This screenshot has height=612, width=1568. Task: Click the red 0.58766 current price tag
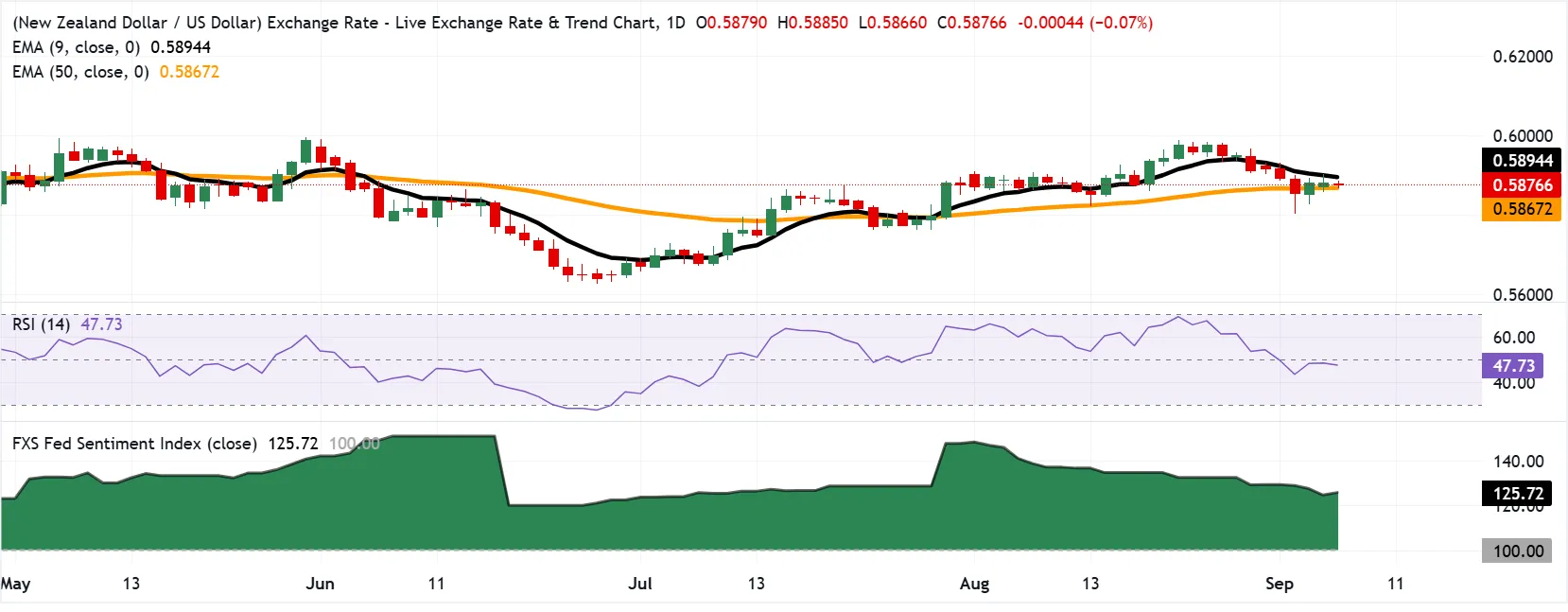[x=1522, y=185]
